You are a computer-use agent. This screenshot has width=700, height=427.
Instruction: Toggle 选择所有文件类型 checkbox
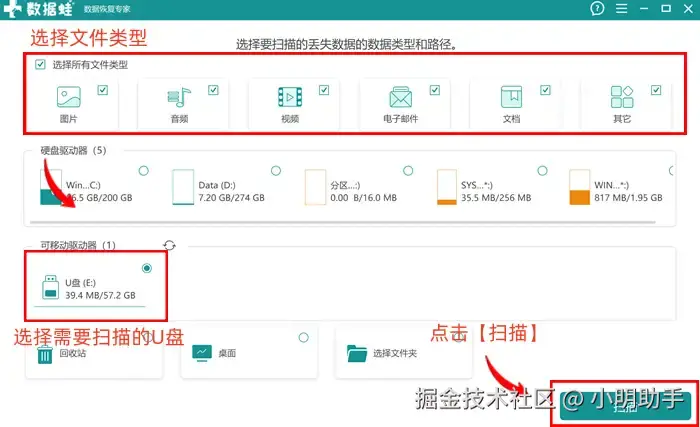pyautogui.click(x=40, y=65)
